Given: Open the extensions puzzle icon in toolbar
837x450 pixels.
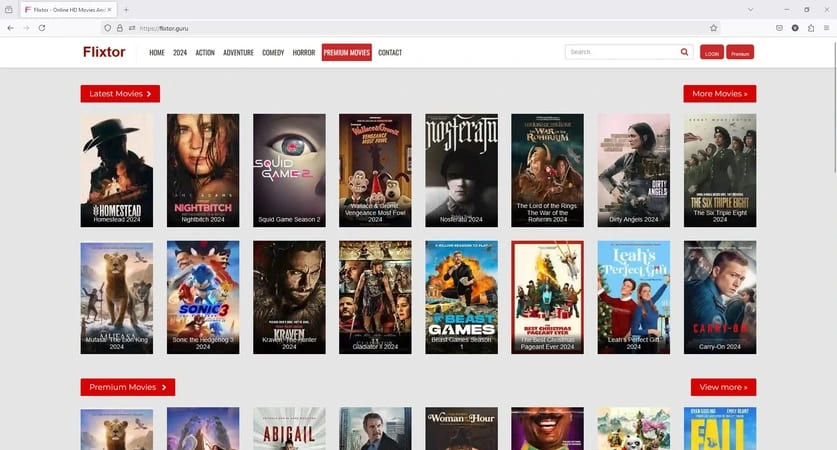Looking at the screenshot, I should pos(811,28).
